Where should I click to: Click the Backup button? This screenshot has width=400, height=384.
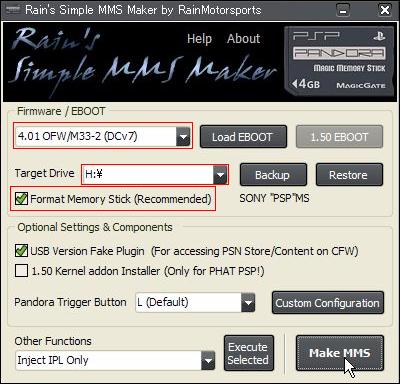pos(273,174)
